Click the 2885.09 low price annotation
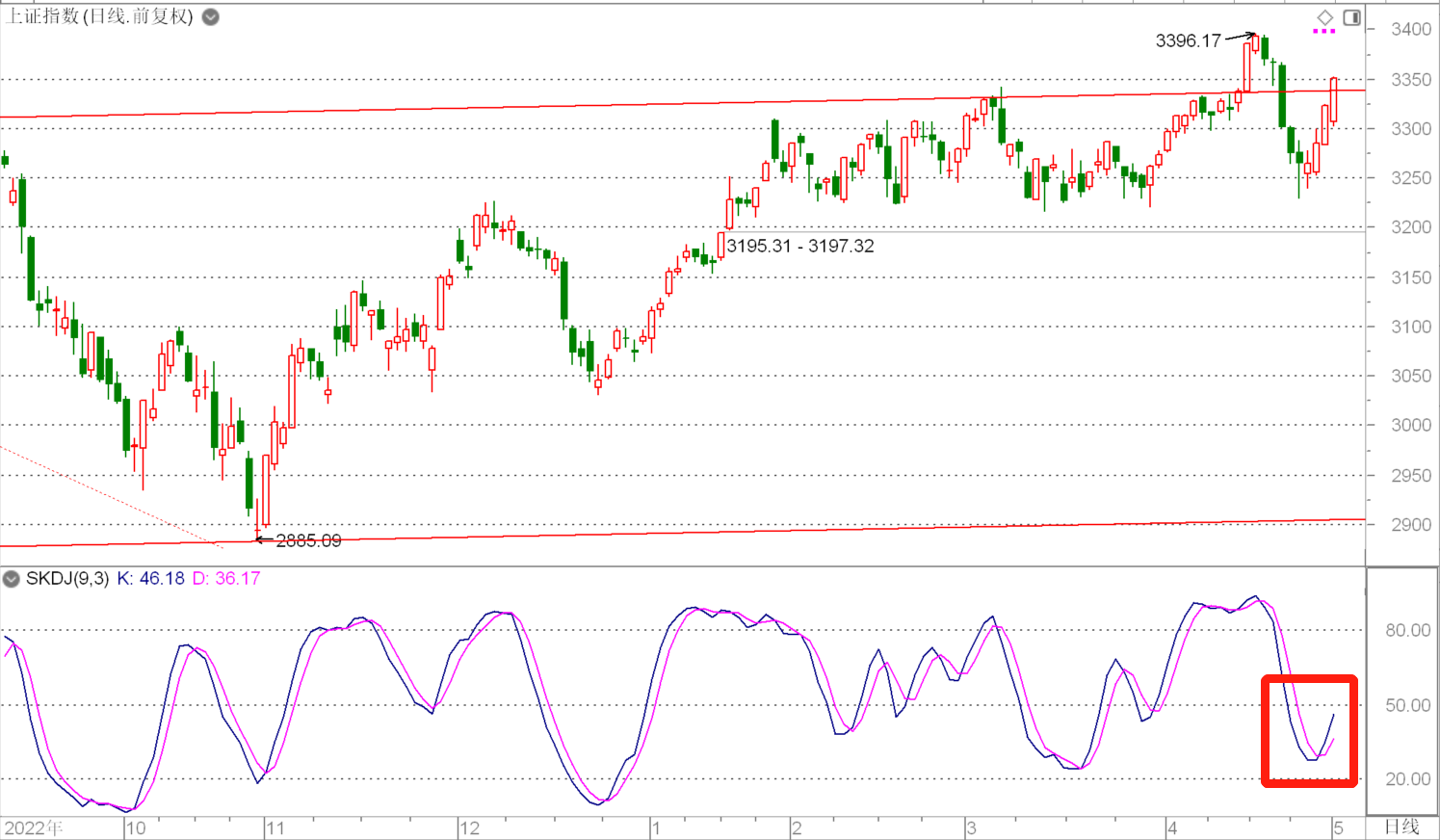 [x=308, y=540]
